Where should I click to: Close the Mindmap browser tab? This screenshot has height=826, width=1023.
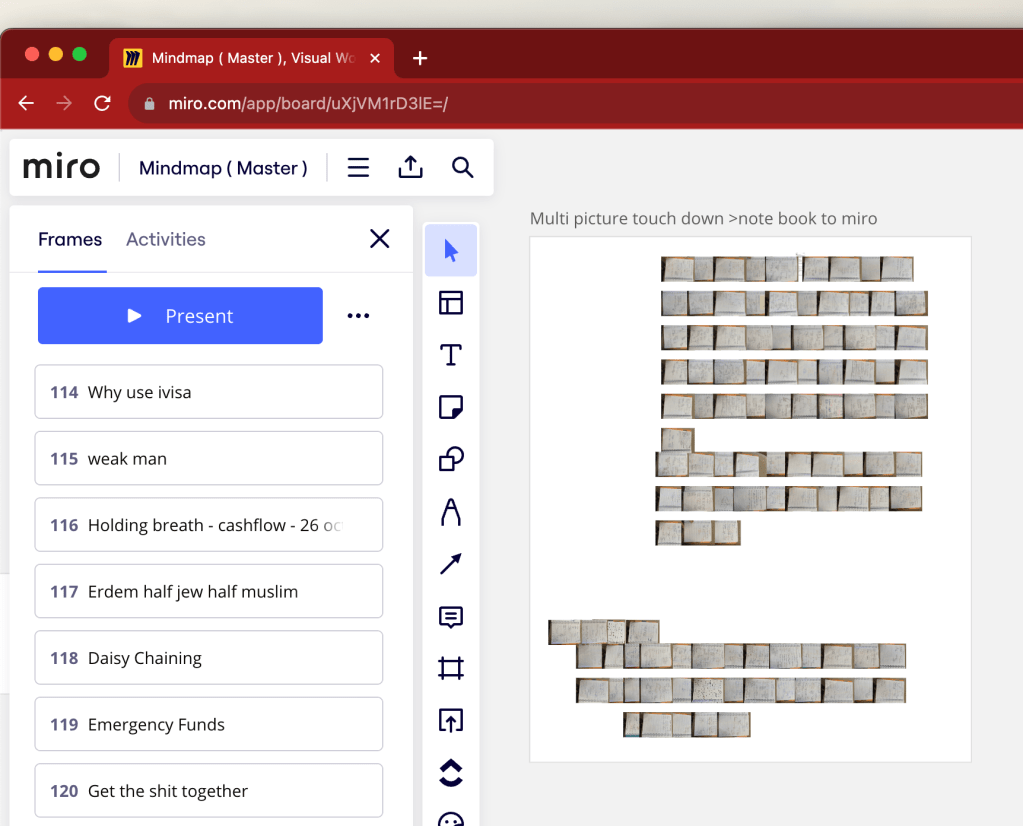pyautogui.click(x=375, y=58)
